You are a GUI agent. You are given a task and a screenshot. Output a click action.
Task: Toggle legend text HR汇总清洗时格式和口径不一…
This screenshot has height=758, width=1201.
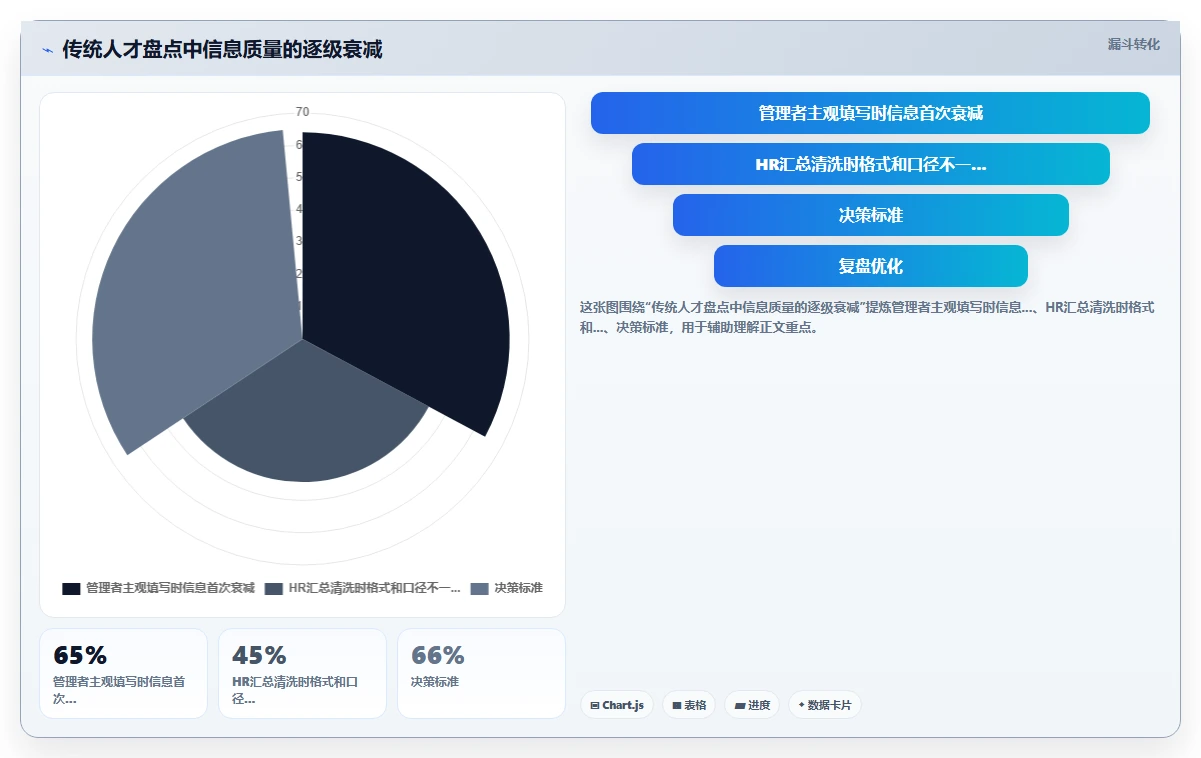pyautogui.click(x=375, y=588)
